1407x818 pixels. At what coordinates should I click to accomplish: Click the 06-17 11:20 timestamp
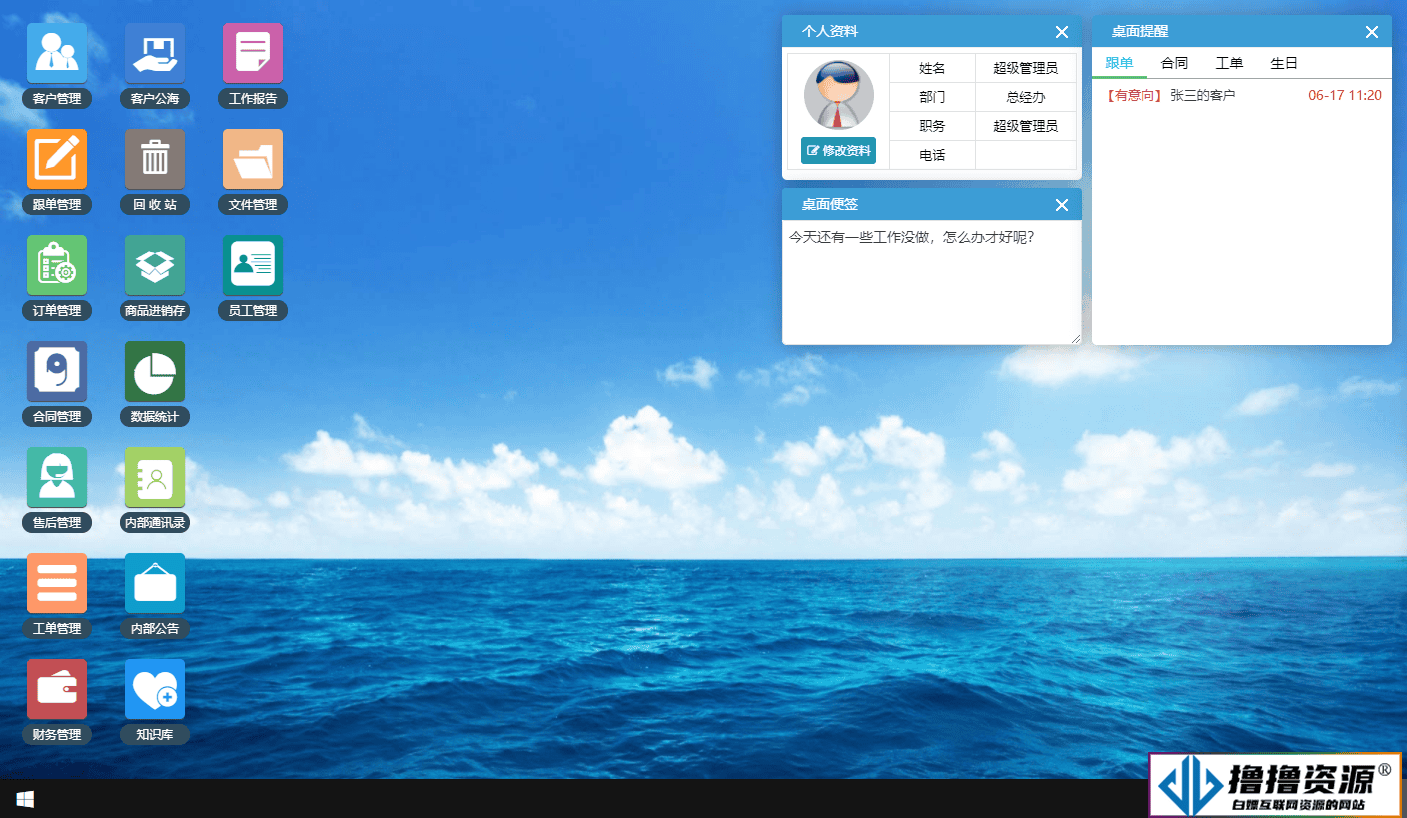[1345, 96]
